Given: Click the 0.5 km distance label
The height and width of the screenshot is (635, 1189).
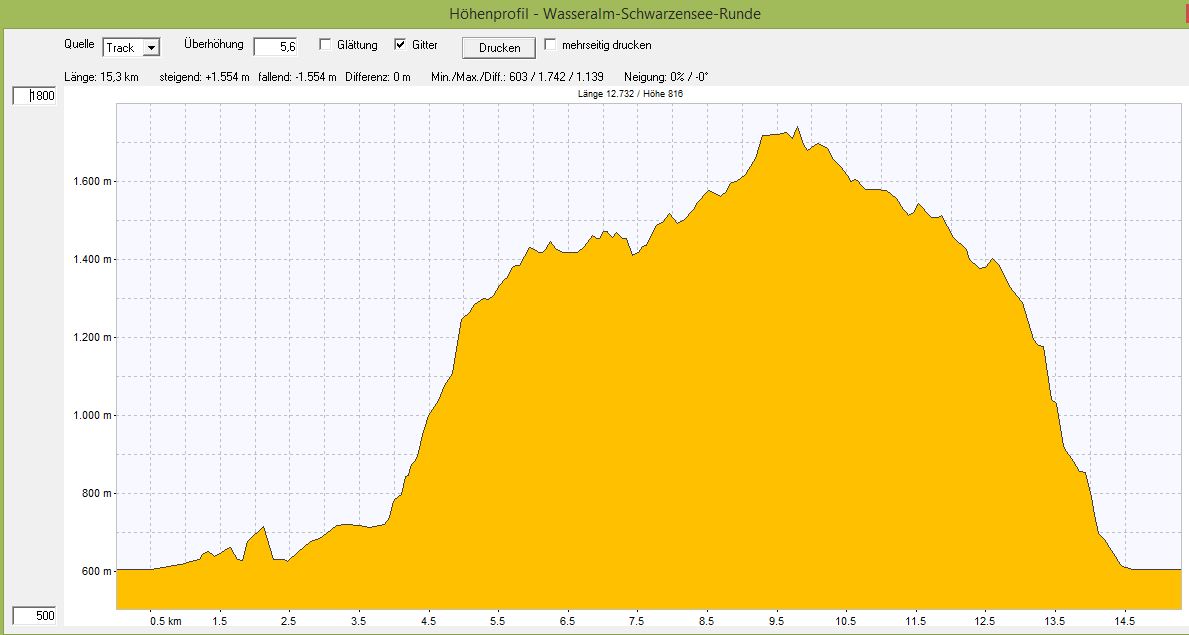Looking at the screenshot, I should coord(165,620).
